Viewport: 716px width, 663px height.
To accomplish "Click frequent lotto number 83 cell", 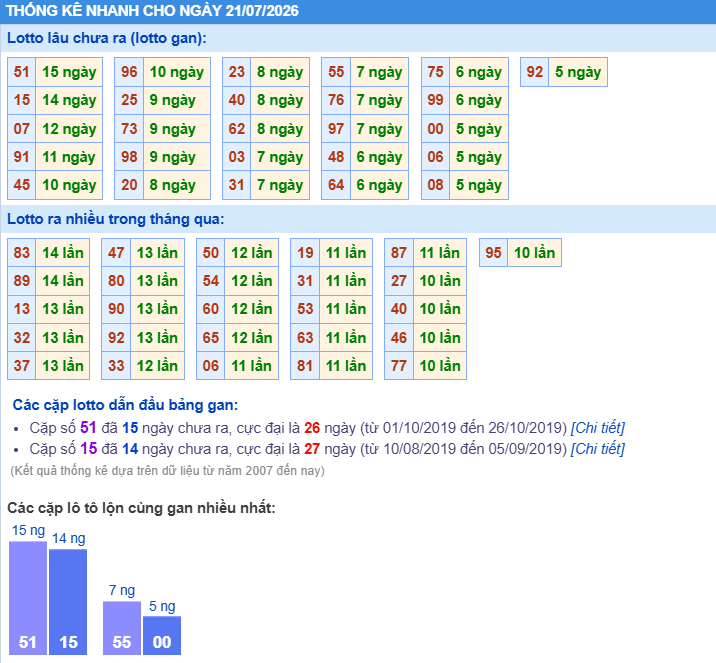I will coord(21,253).
